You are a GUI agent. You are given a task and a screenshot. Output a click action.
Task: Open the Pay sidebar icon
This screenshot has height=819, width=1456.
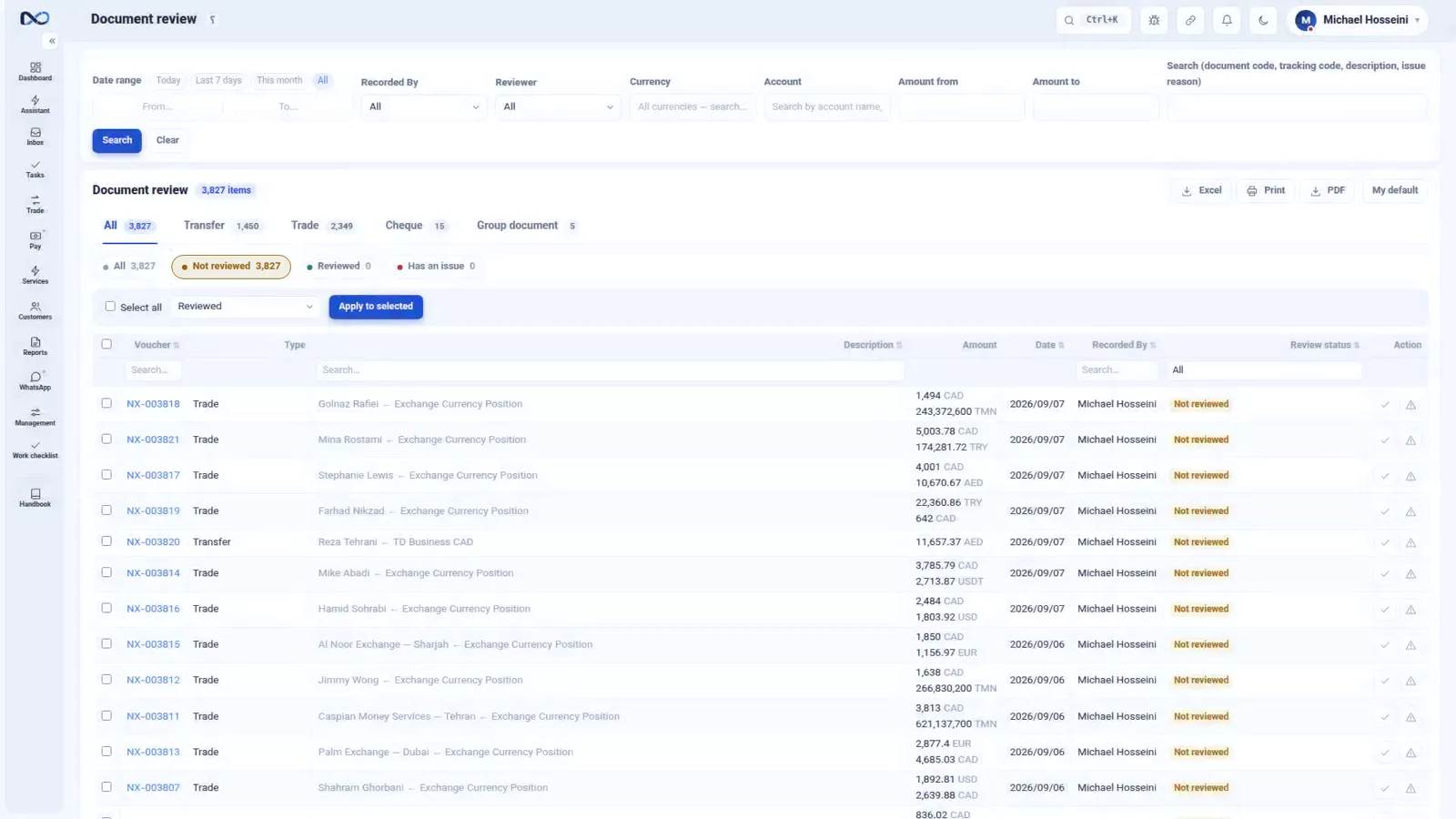point(35,239)
